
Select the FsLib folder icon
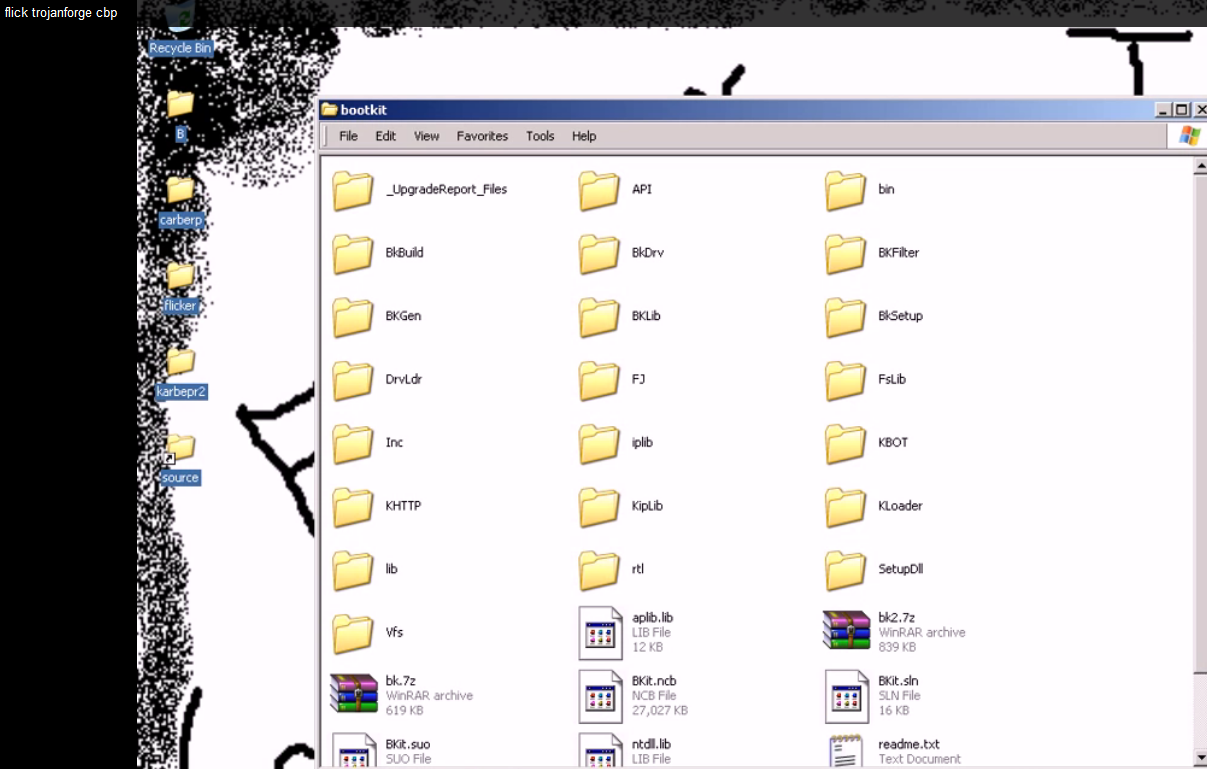(x=845, y=380)
